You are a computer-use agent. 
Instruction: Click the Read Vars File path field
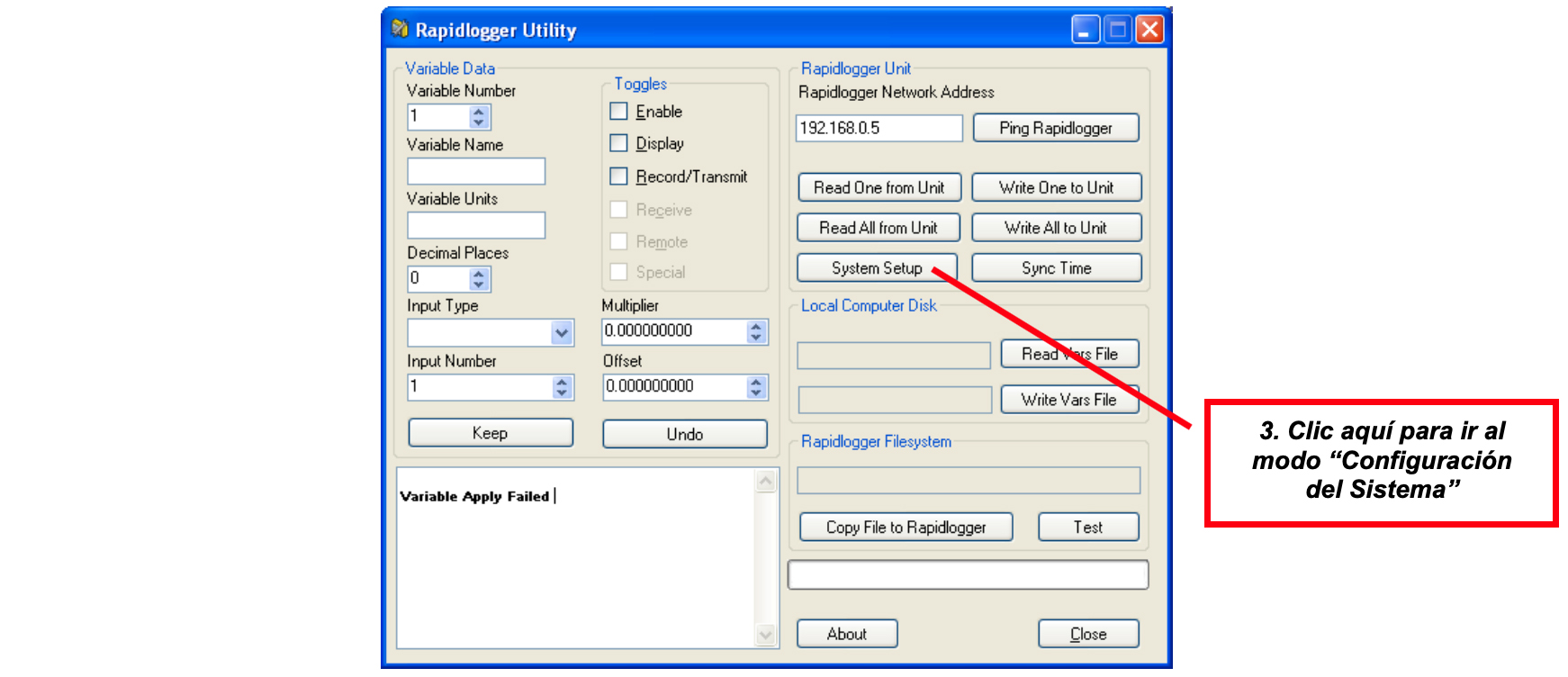pos(894,356)
